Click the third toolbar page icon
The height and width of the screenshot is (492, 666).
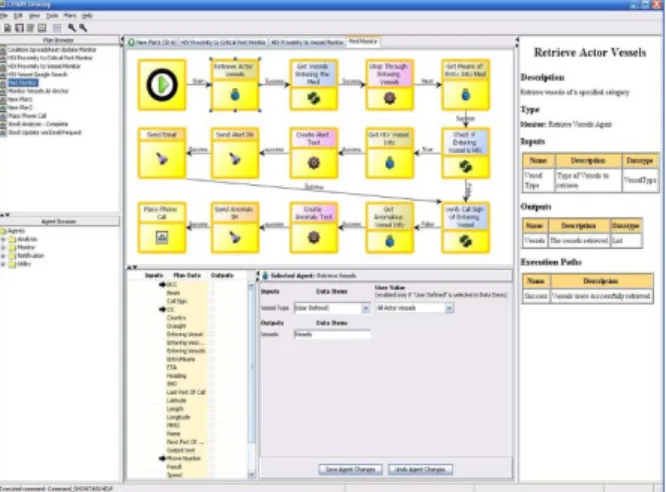point(31,28)
